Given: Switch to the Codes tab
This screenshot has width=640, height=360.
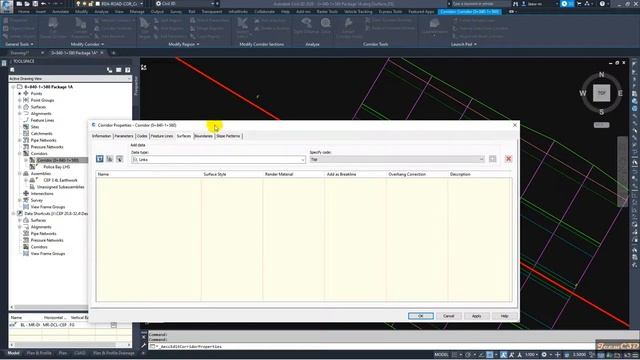Looking at the screenshot, I should [142, 136].
